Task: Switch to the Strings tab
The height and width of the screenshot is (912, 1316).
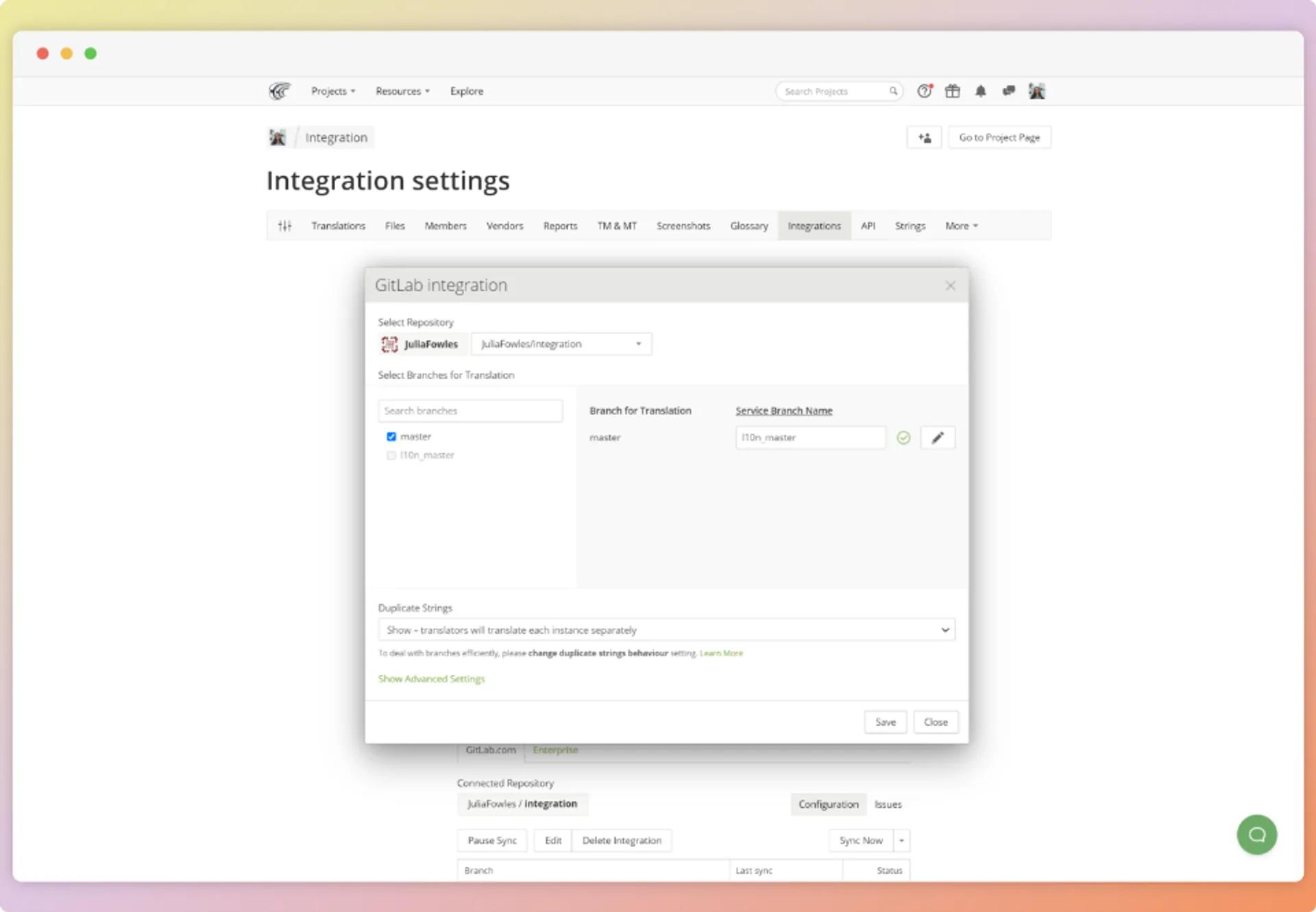Action: pos(910,226)
